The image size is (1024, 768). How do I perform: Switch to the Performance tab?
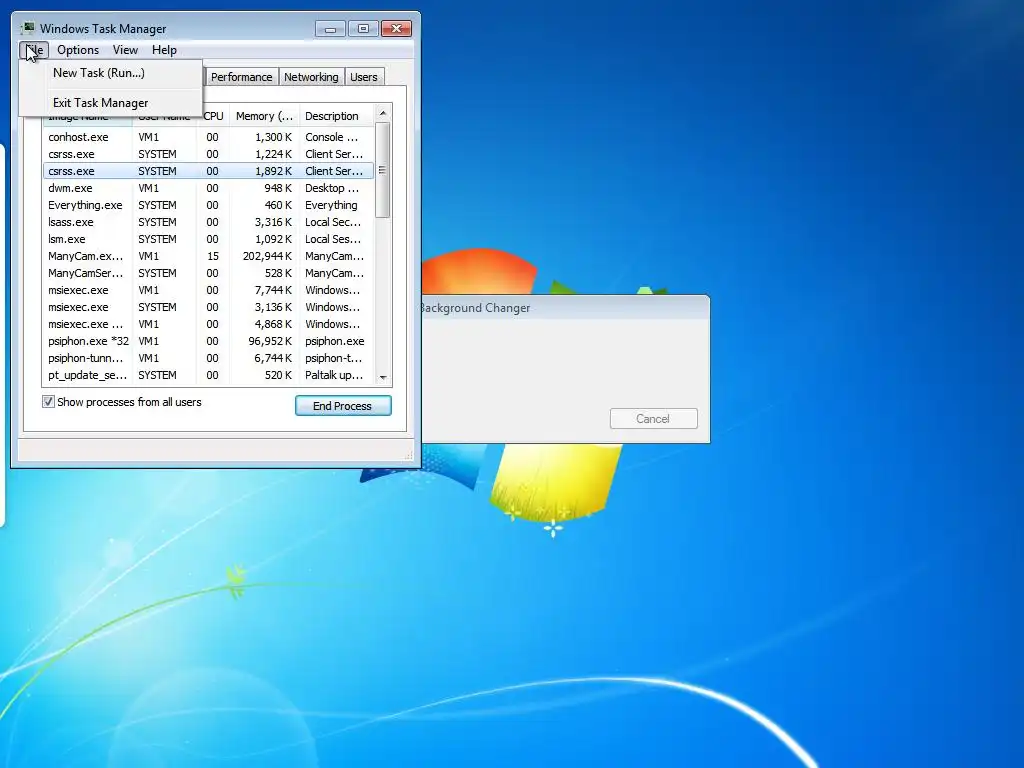[x=241, y=77]
